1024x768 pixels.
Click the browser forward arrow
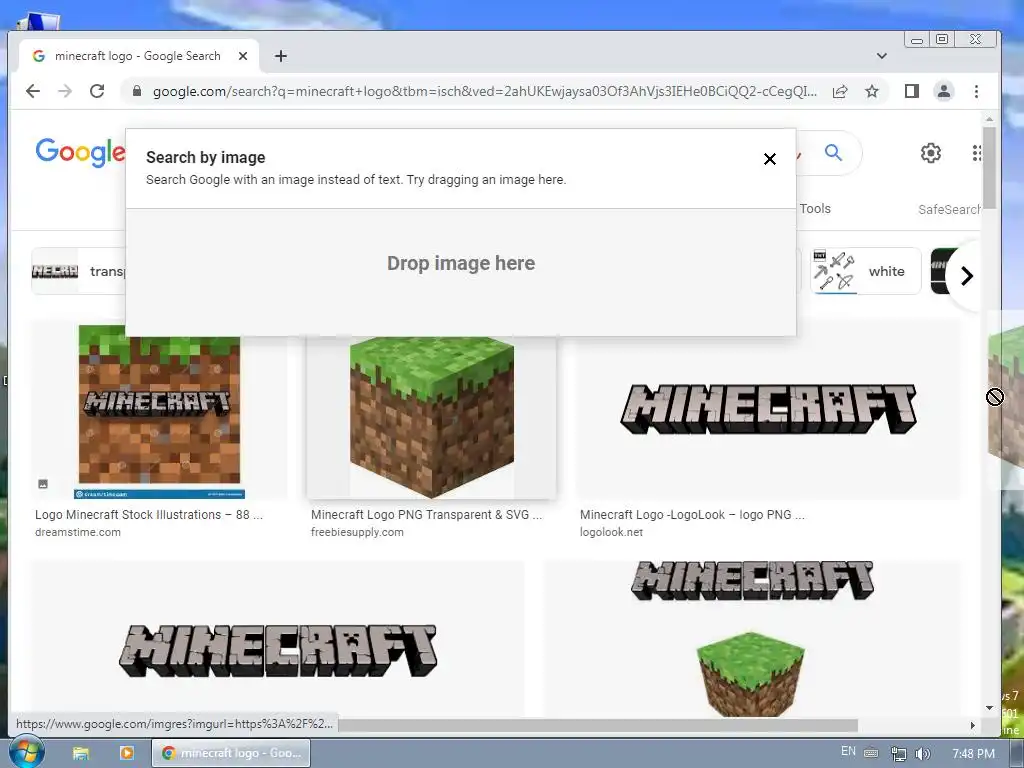(65, 91)
